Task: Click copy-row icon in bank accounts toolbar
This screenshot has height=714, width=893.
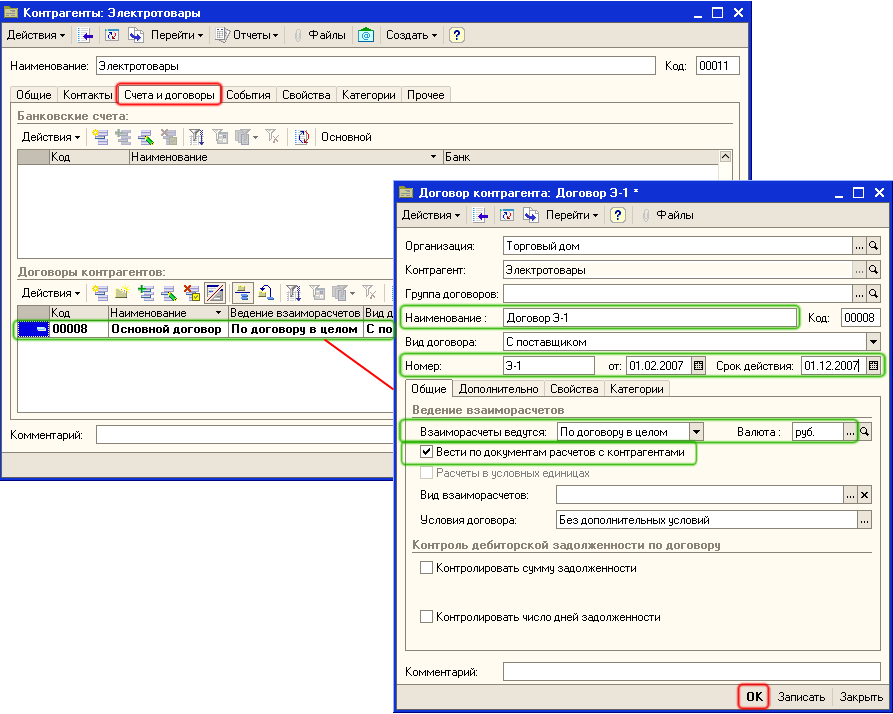Action: [x=123, y=137]
